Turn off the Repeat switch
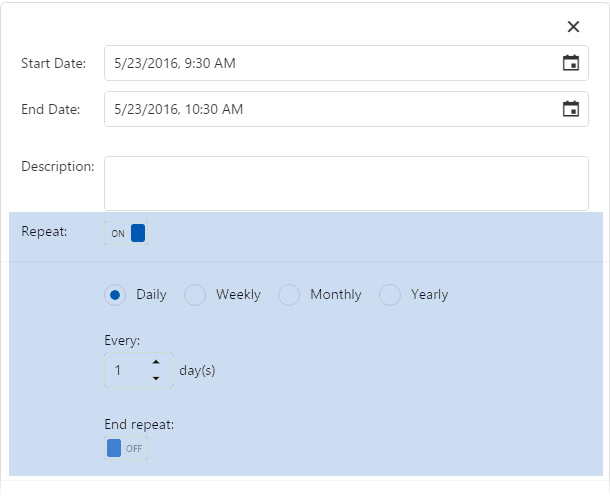Viewport: 610px width, 499px height. pos(126,233)
